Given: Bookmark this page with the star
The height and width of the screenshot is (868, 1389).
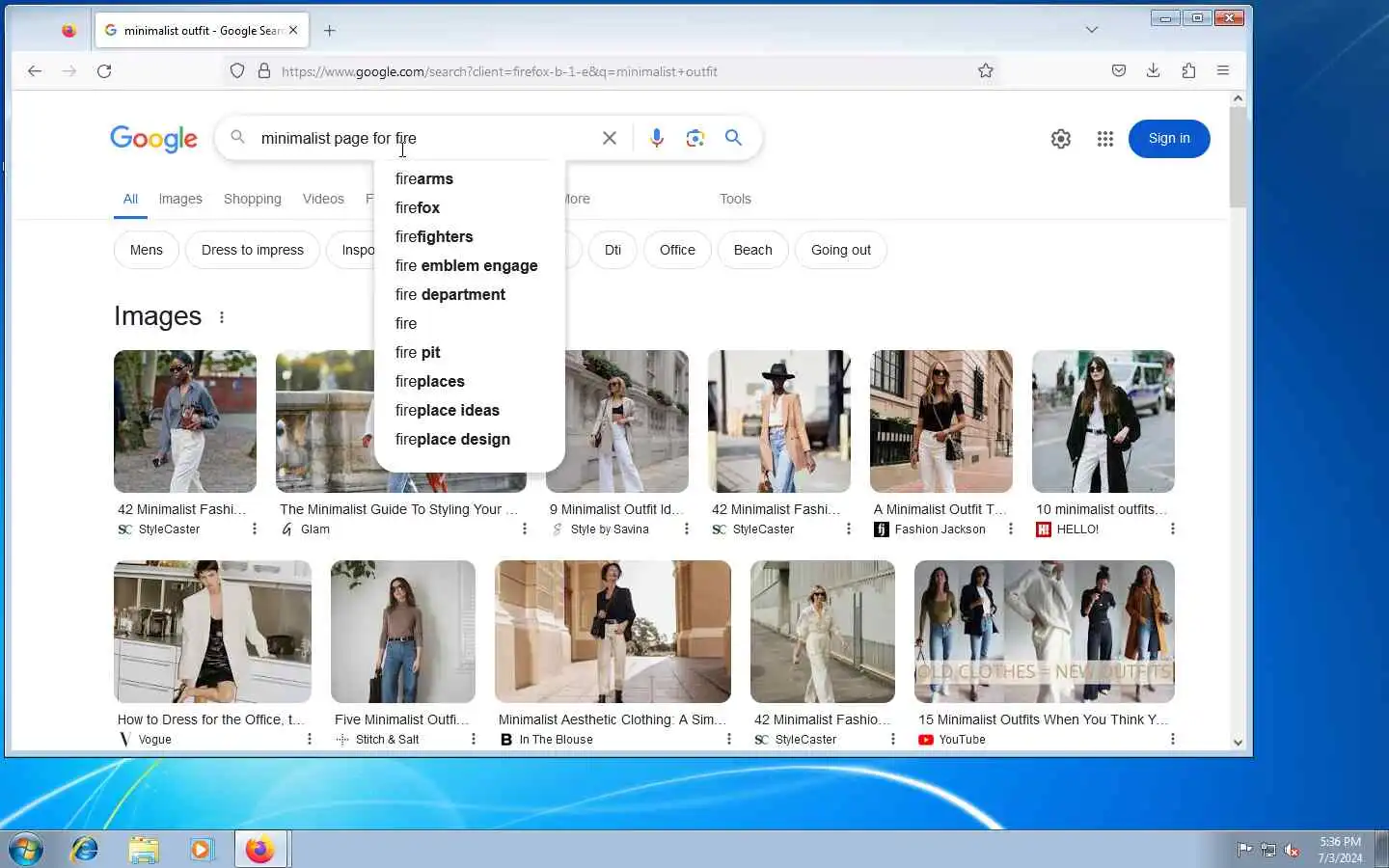Looking at the screenshot, I should (986, 70).
